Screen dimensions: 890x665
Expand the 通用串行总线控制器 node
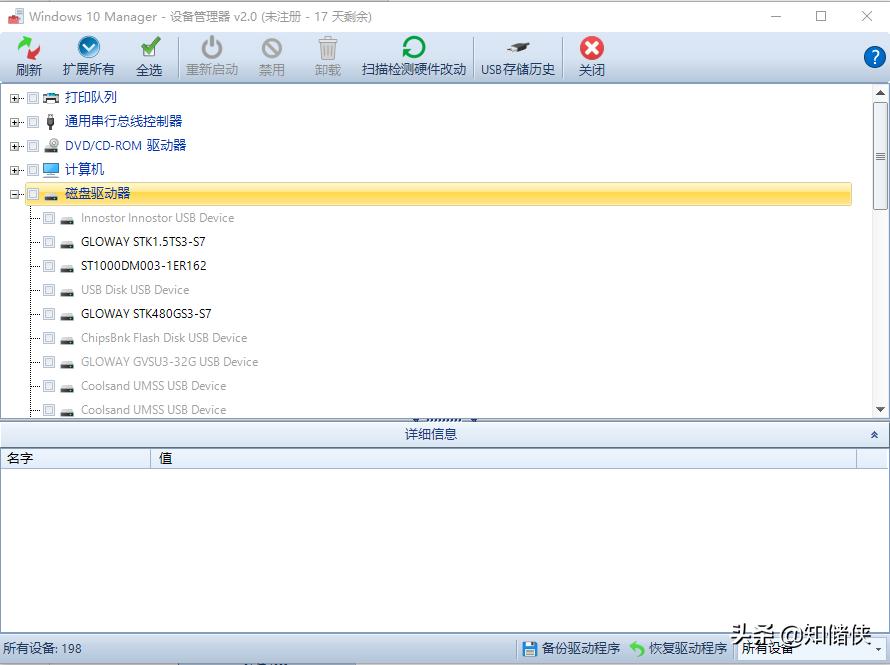(15, 121)
